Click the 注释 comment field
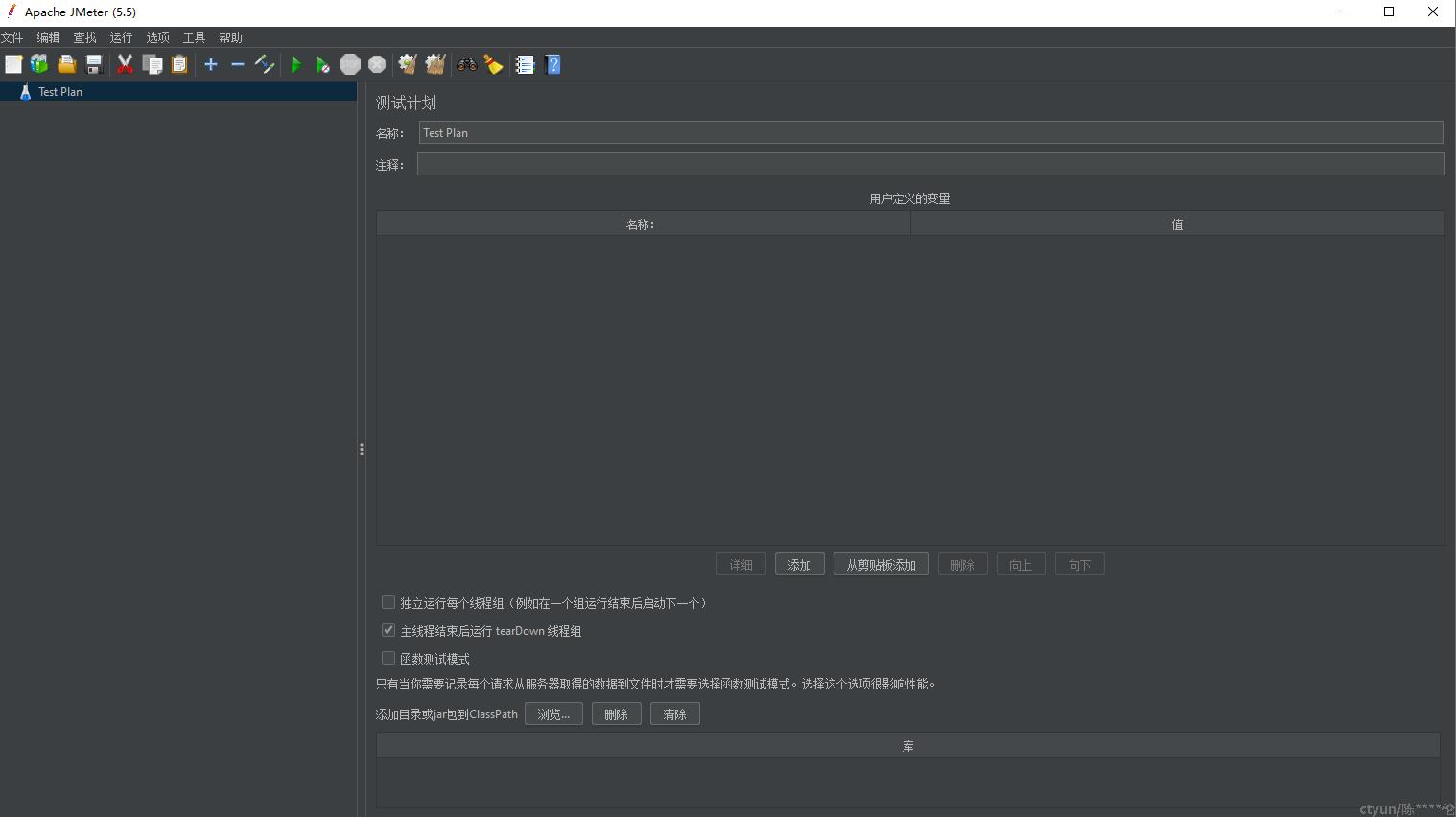 930,164
